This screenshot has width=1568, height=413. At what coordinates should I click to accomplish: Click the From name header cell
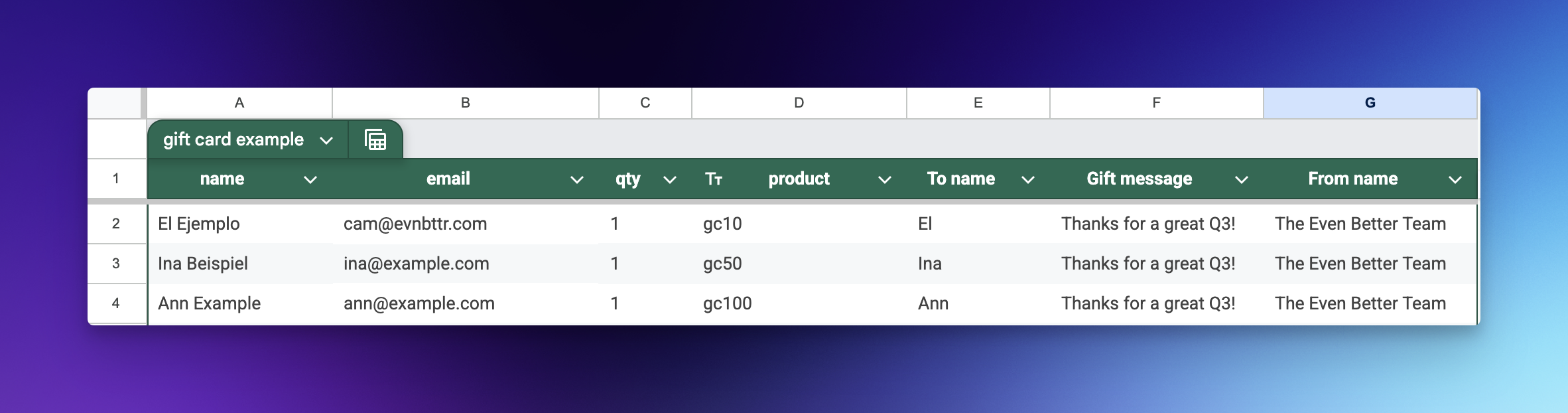tap(1370, 179)
